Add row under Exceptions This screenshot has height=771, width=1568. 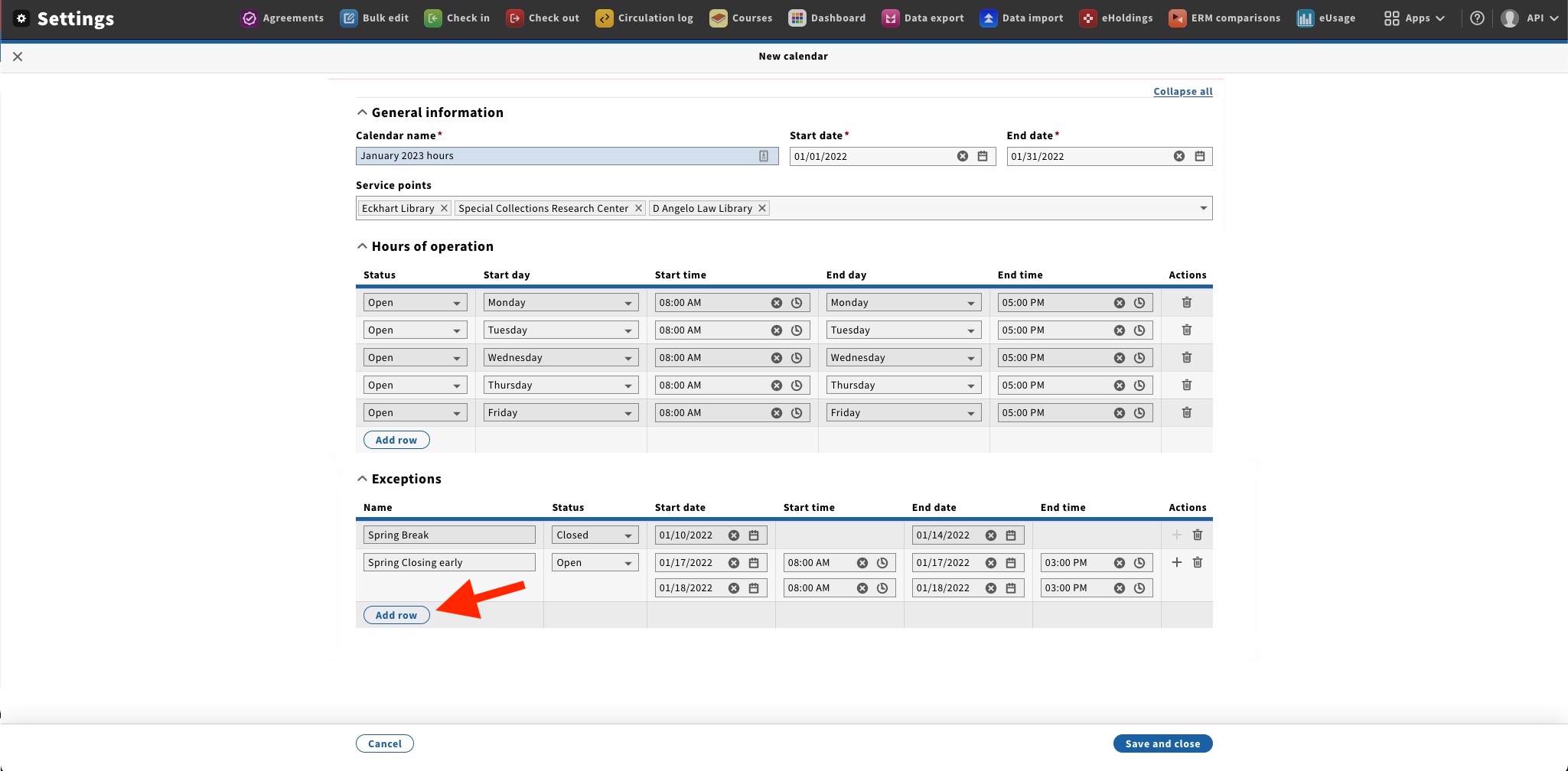pyautogui.click(x=396, y=615)
